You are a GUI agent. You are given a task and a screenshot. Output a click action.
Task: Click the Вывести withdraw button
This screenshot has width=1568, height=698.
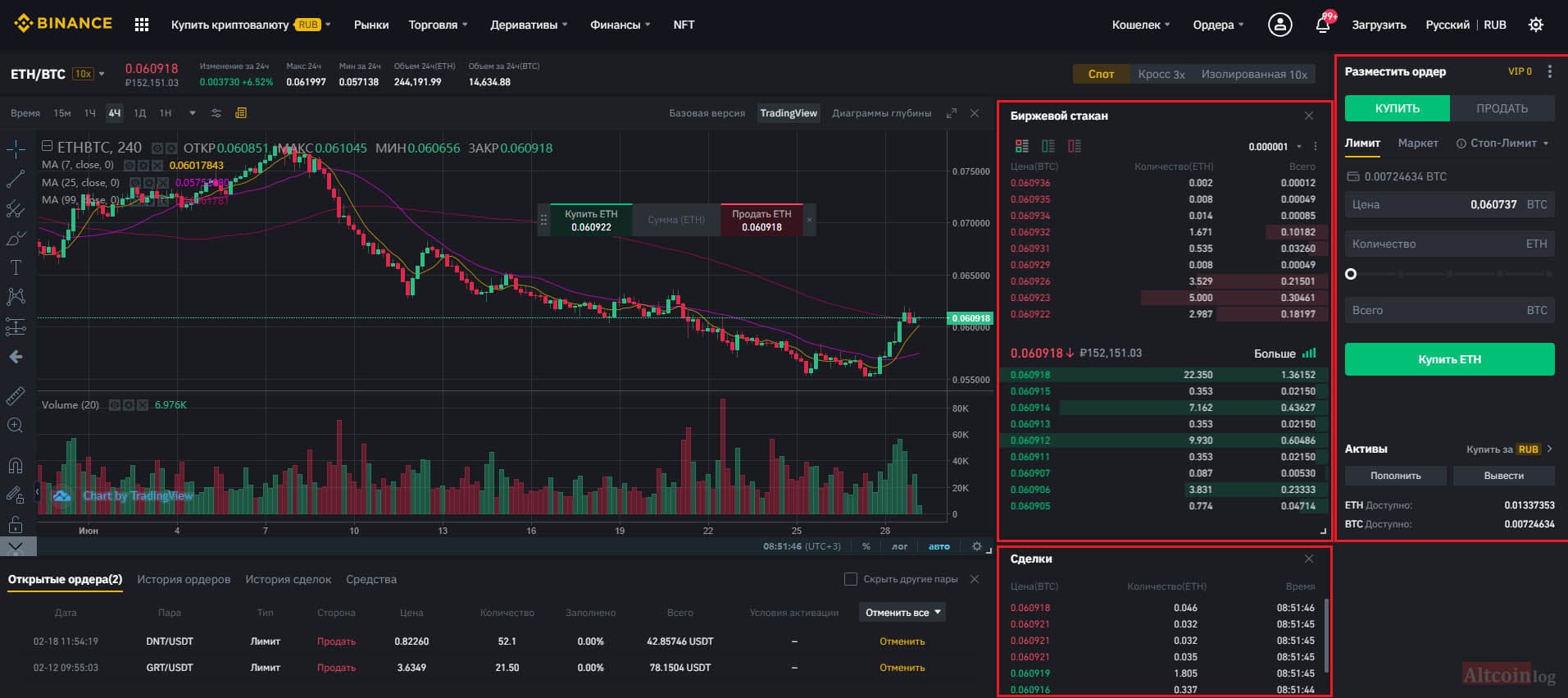pyautogui.click(x=1504, y=476)
